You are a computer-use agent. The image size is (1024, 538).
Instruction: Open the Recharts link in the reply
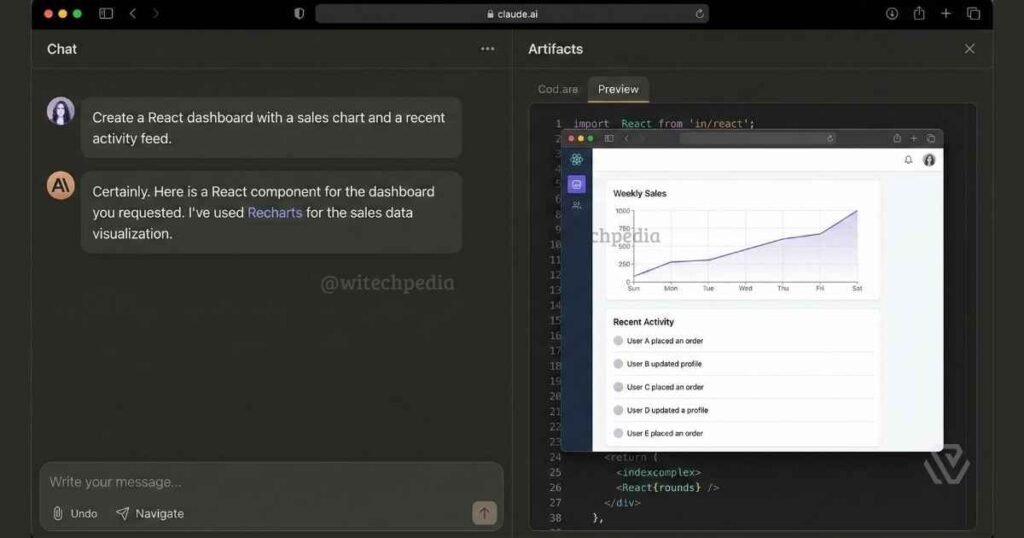pyautogui.click(x=275, y=213)
